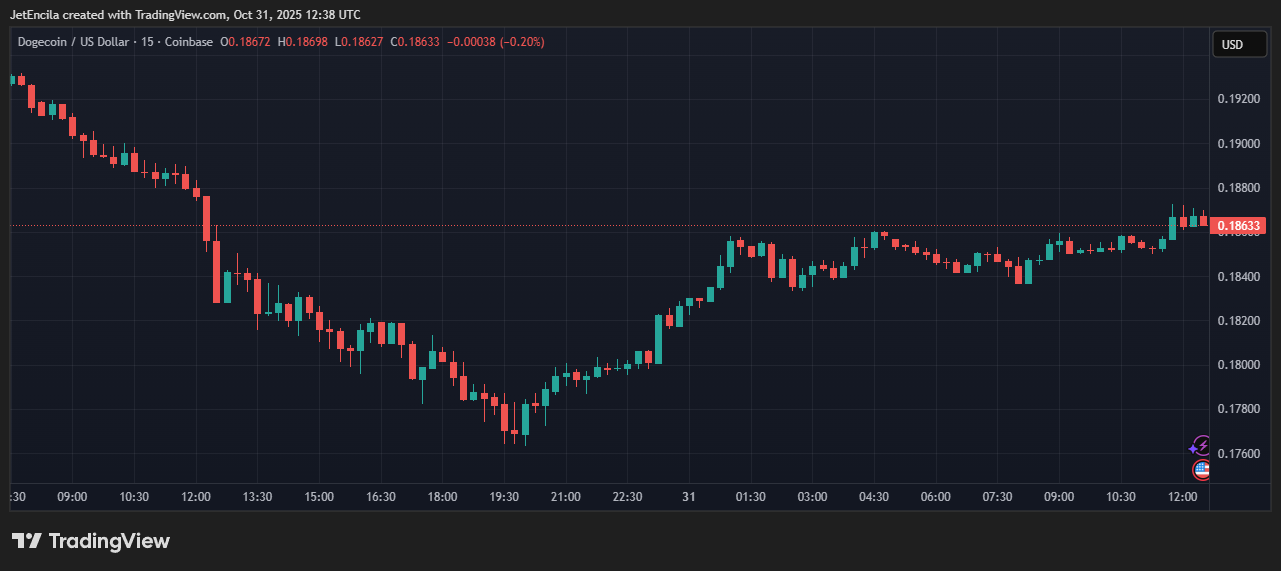The image size is (1281, 571).
Task: Click the 0.18000 price scale label
Action: 1238,365
